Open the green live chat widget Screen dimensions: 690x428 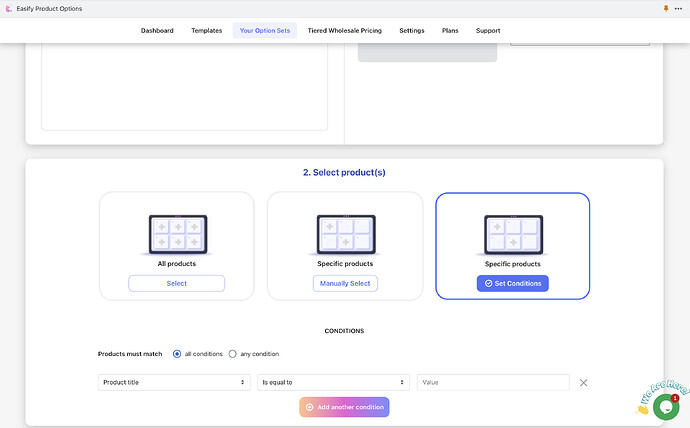(x=665, y=405)
